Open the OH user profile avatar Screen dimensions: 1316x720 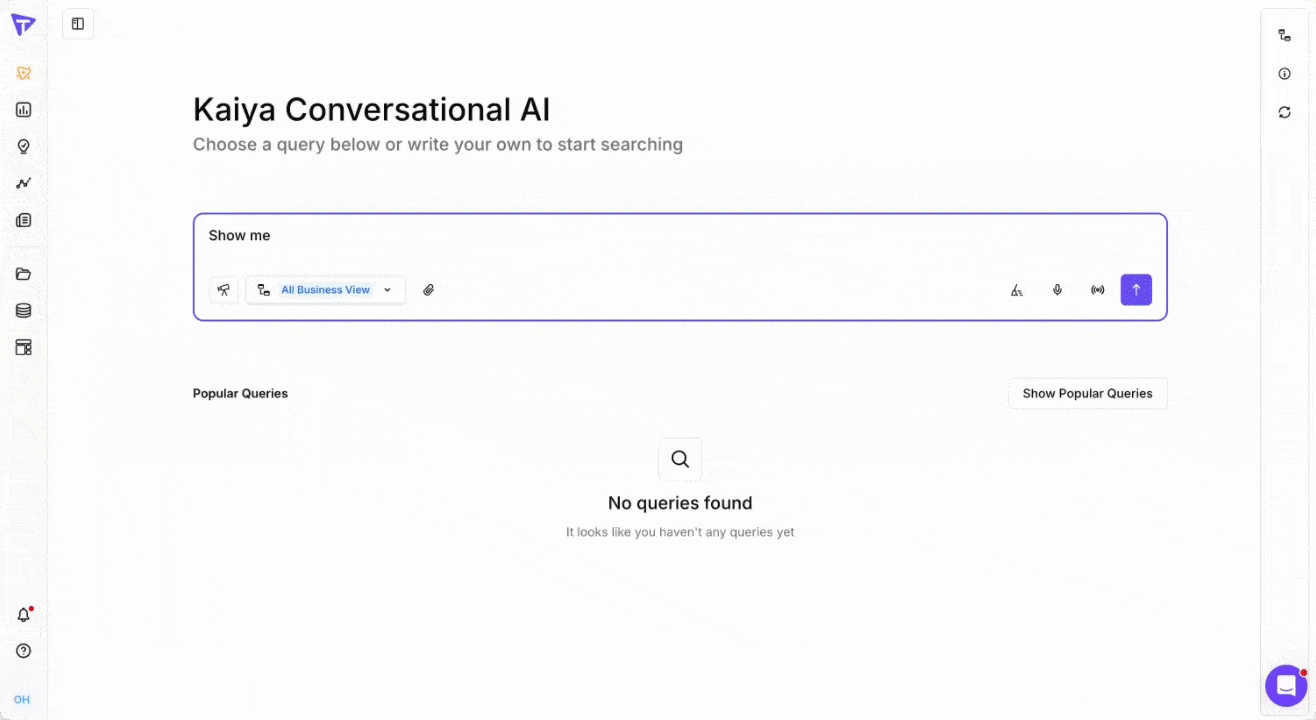(22, 699)
